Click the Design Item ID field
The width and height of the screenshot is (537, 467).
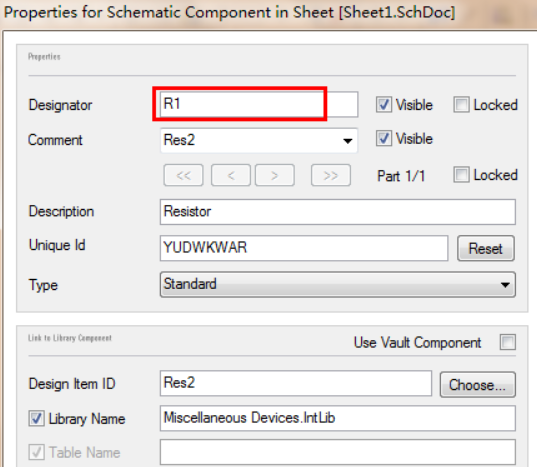pyautogui.click(x=296, y=383)
